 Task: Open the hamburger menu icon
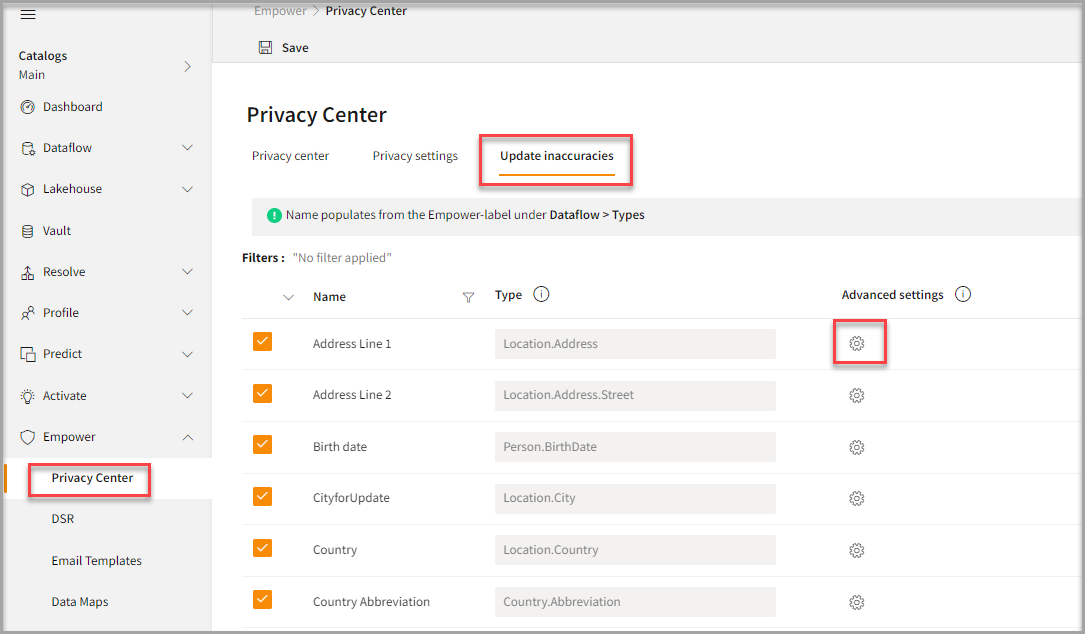click(28, 14)
